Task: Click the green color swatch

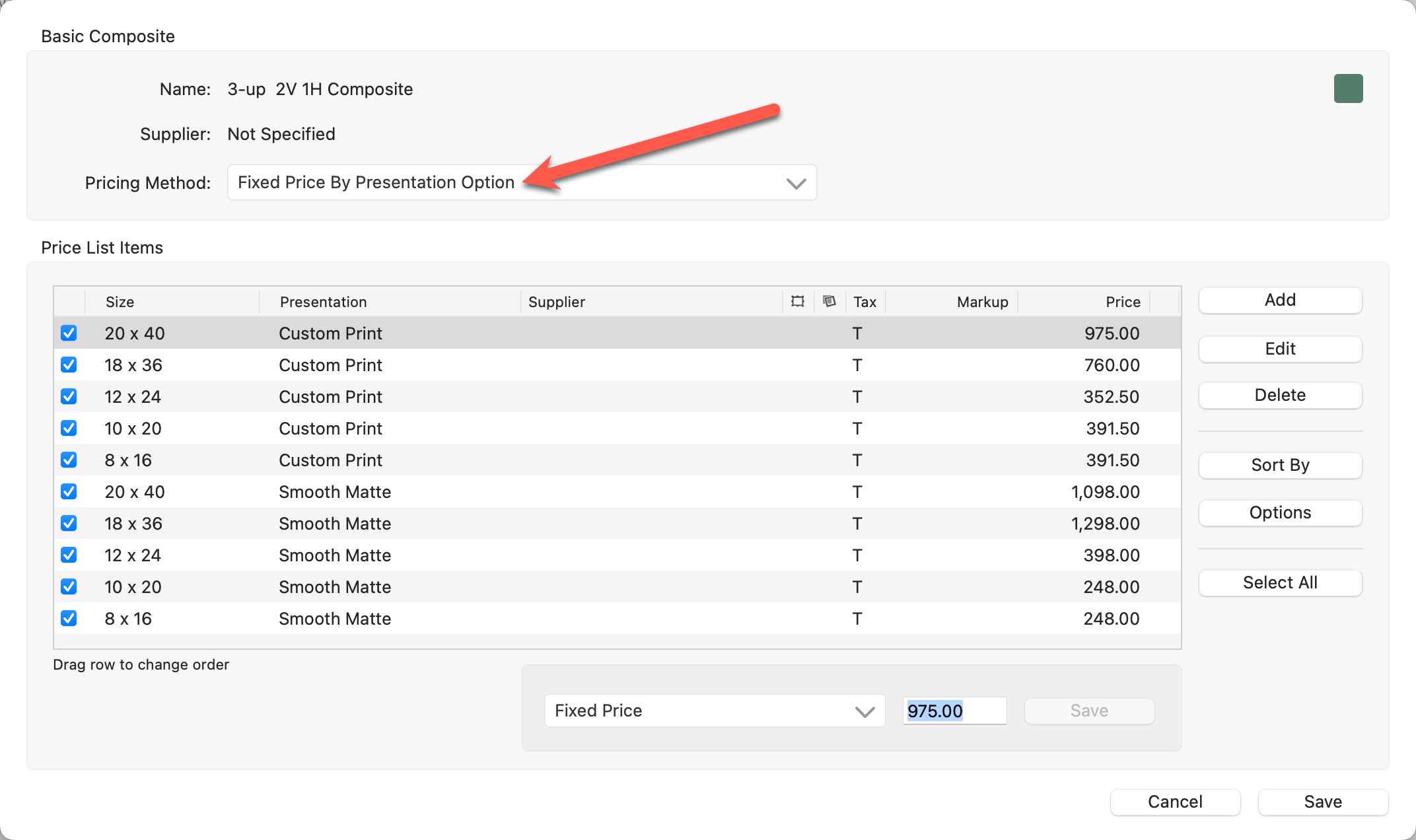Action: tap(1348, 88)
